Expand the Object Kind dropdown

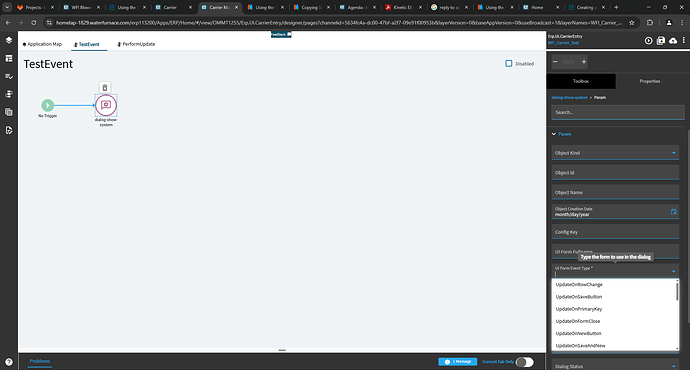[x=673, y=153]
